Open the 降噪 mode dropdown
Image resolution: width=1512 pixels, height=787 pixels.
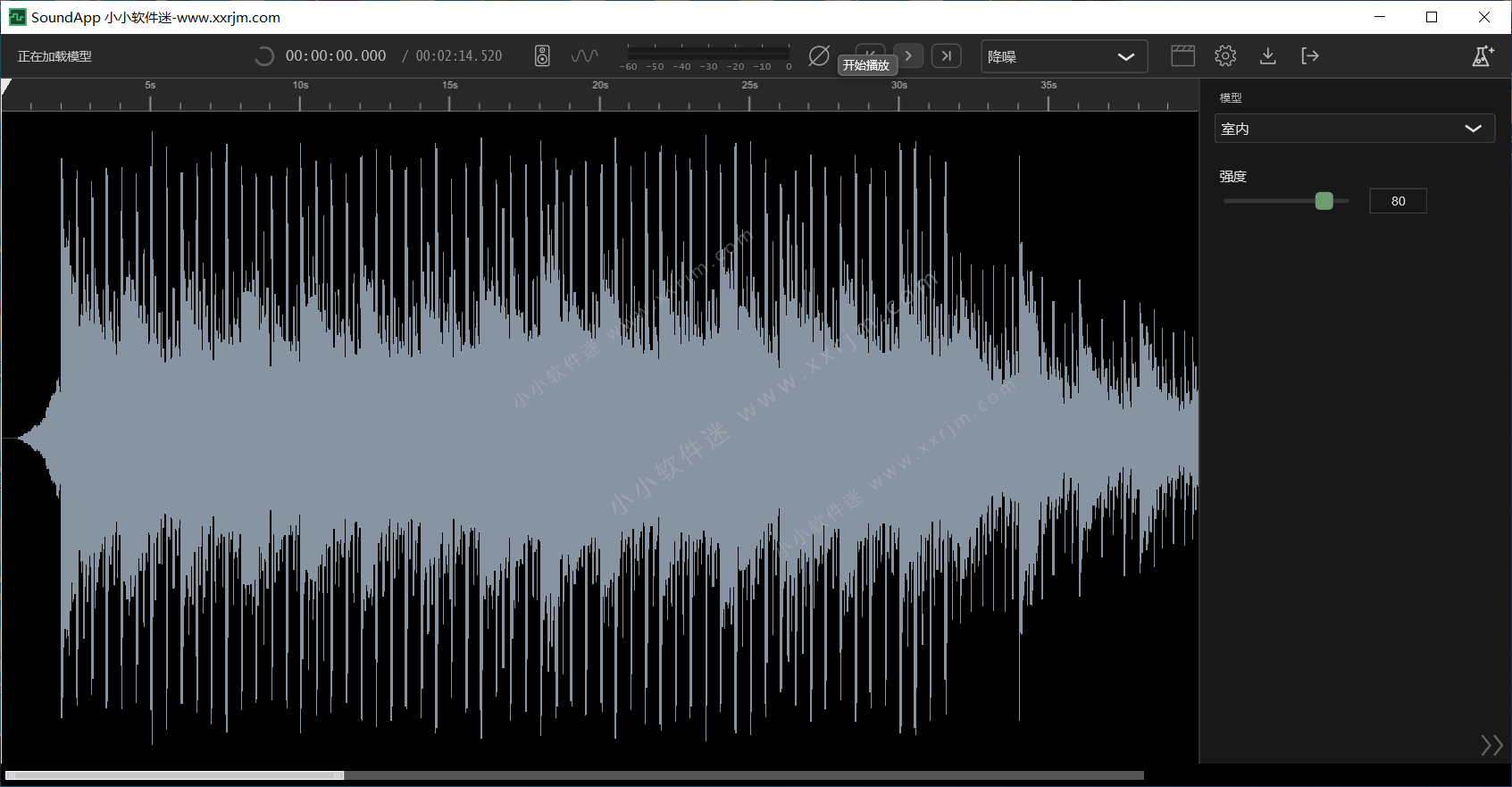tap(1064, 56)
